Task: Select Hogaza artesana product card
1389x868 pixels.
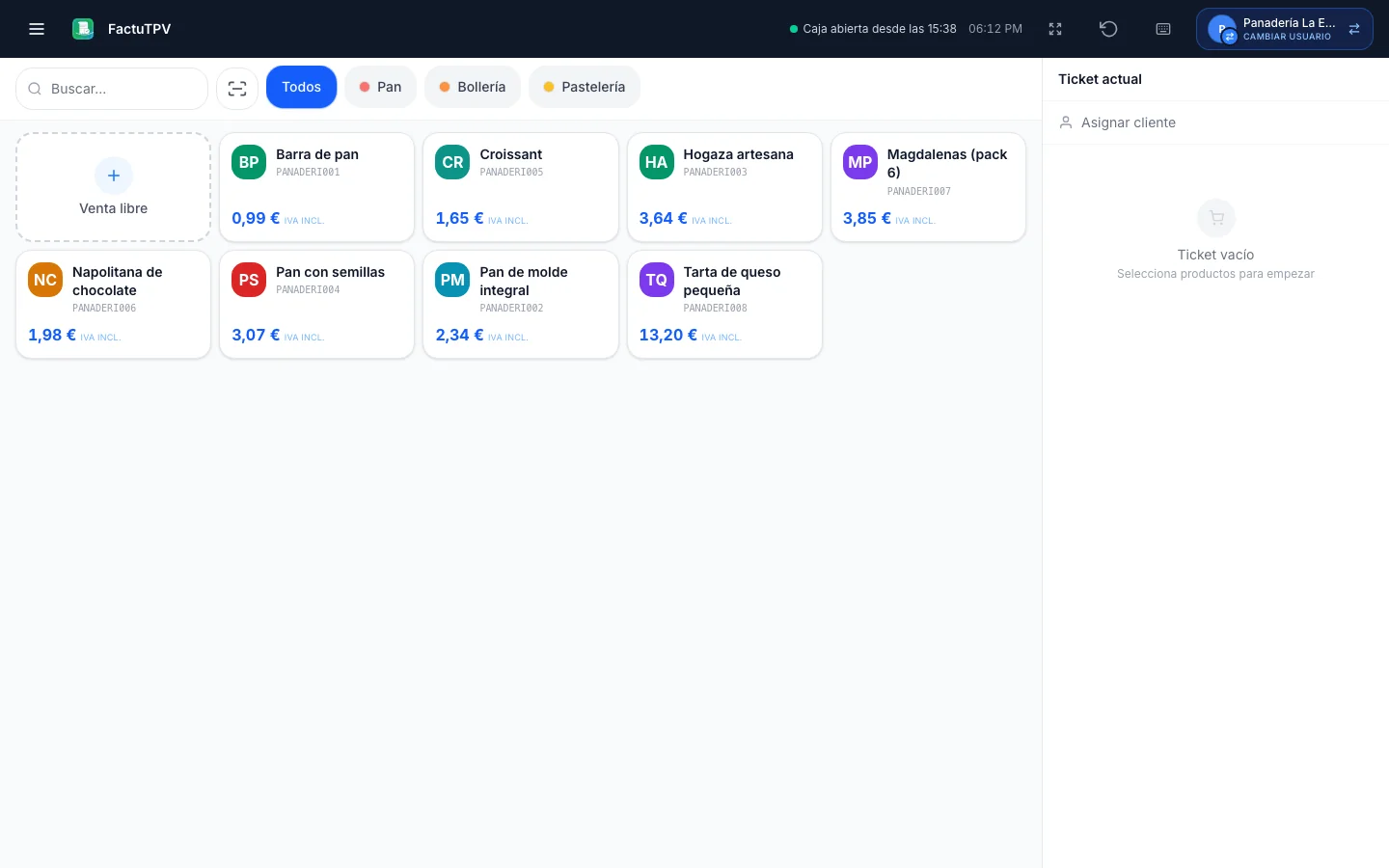Action: 724,187
